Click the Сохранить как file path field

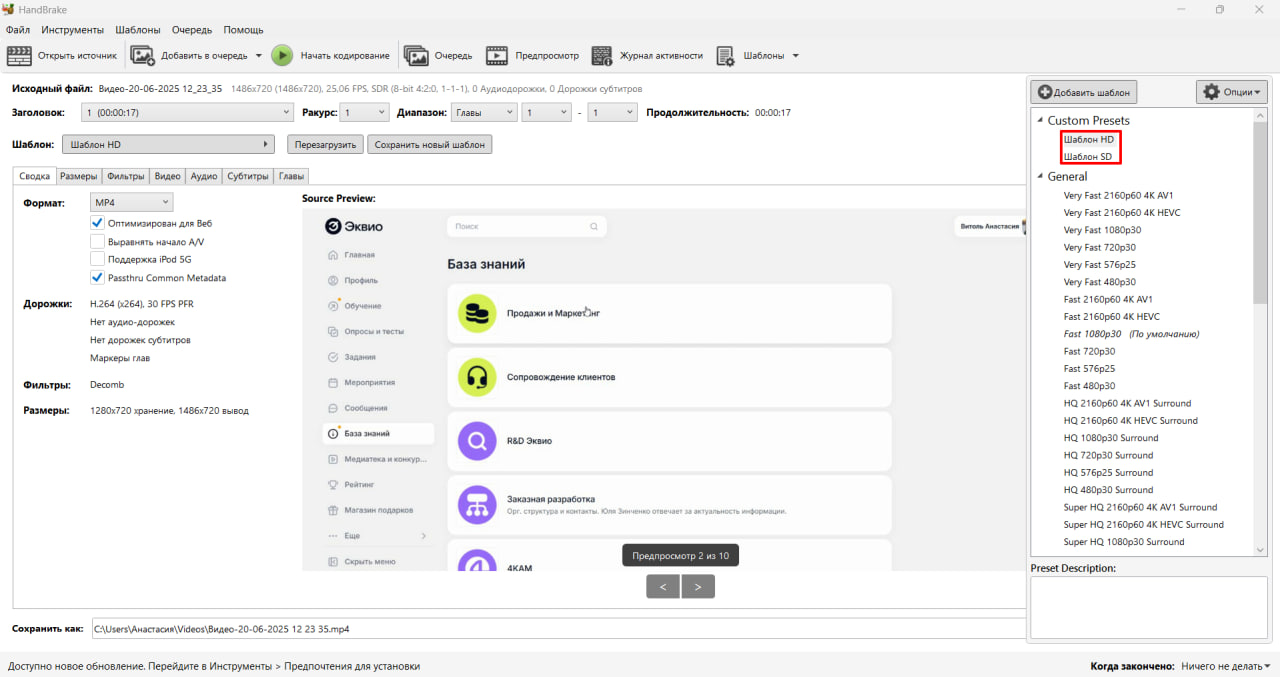(x=558, y=629)
